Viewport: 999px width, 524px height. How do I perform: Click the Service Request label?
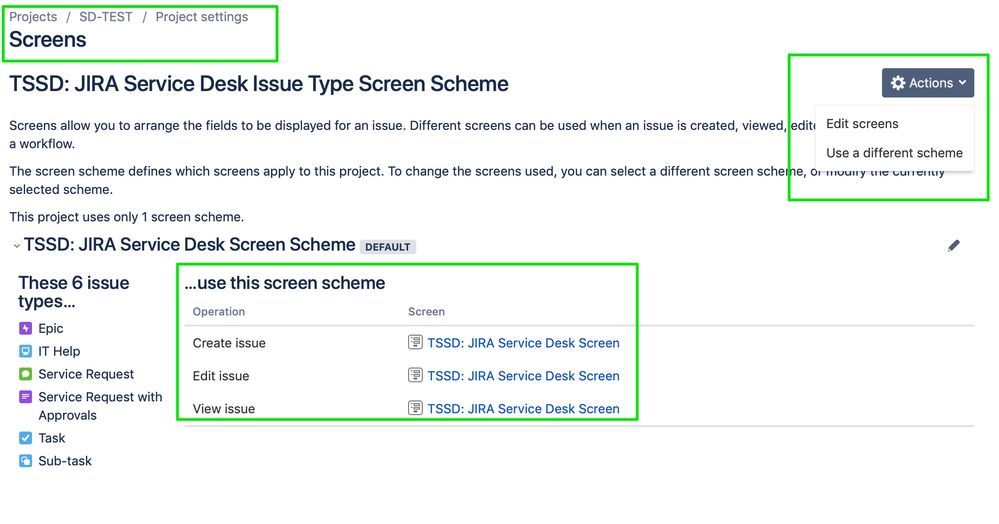click(86, 374)
